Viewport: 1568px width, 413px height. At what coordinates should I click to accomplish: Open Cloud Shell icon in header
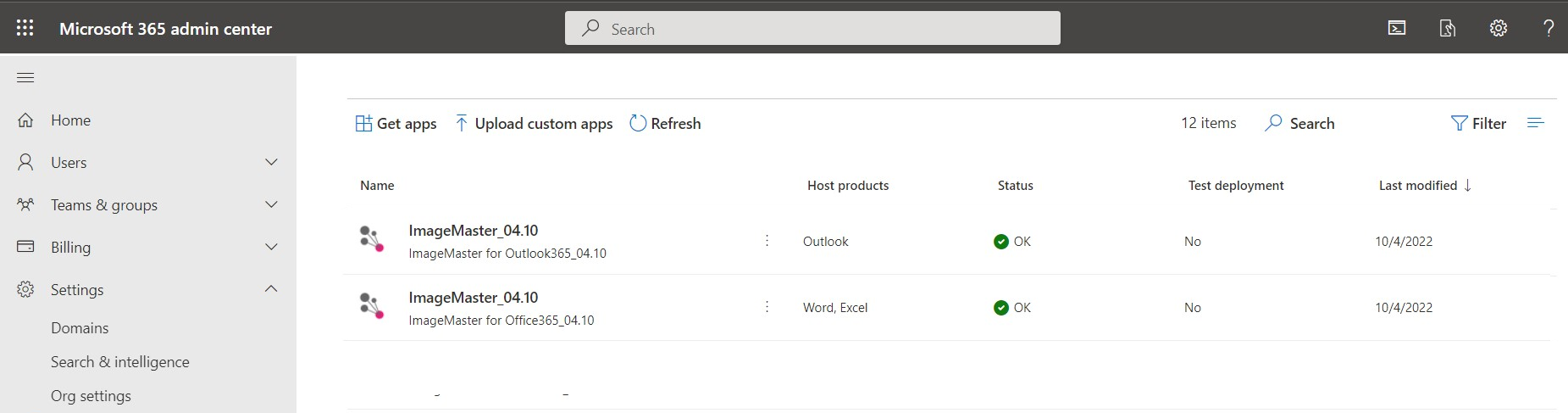(x=1397, y=28)
